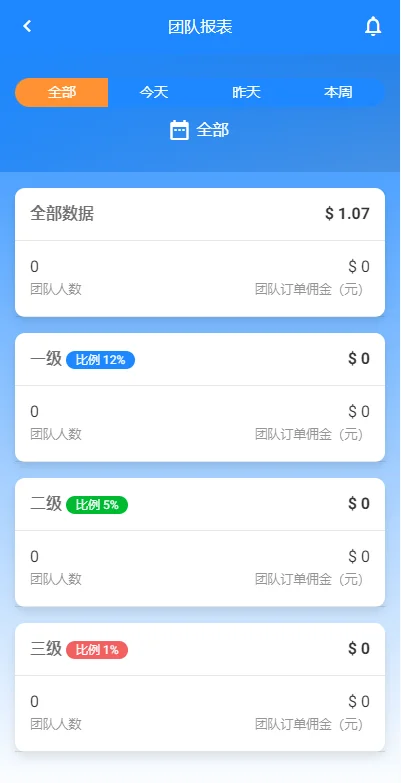Open the 一级 level card title
This screenshot has height=783, width=401.
point(46,359)
